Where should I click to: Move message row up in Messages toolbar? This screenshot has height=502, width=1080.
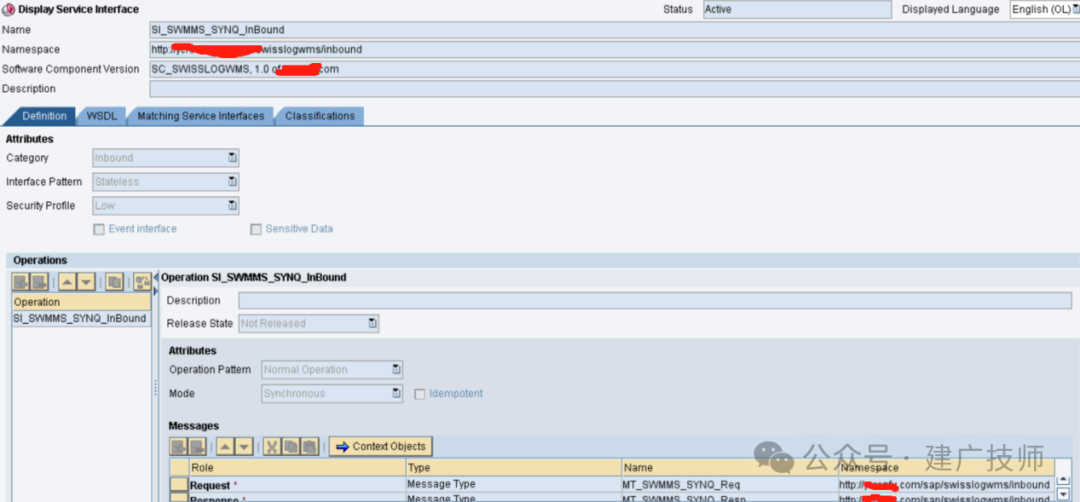click(225, 446)
